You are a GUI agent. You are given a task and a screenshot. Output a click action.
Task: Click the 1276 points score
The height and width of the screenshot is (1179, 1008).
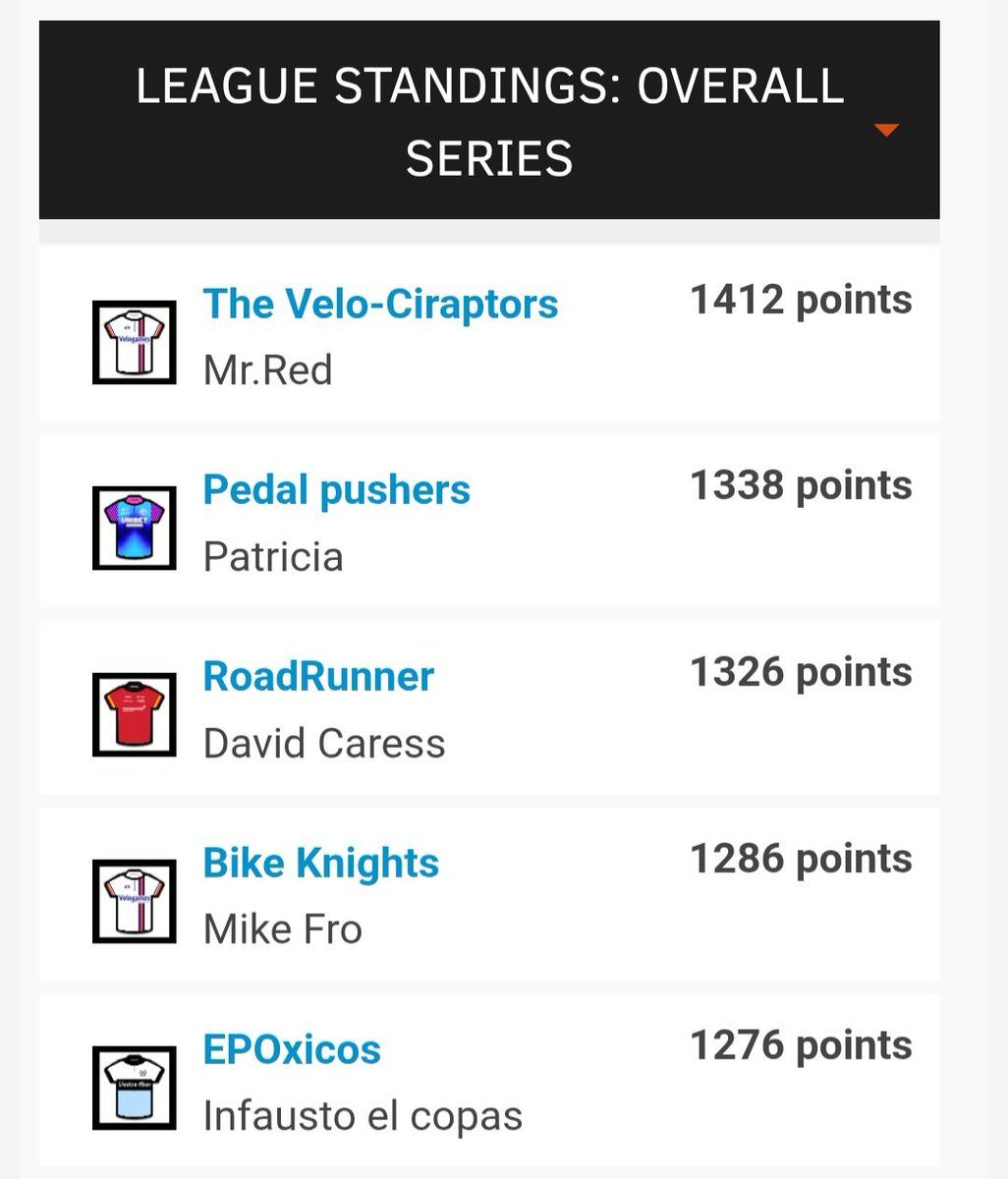click(801, 1045)
